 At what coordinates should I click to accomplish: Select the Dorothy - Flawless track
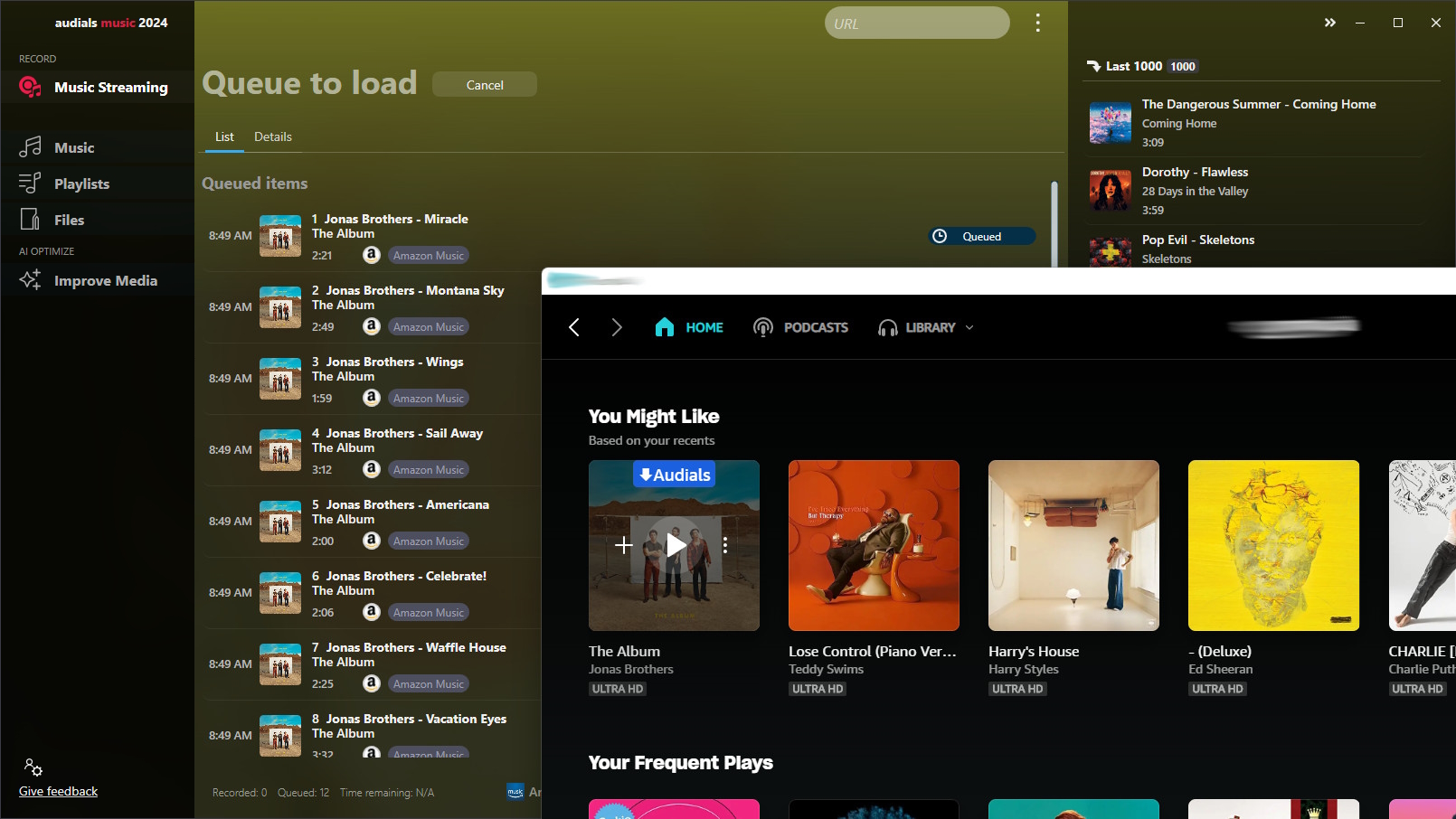pos(1195,172)
